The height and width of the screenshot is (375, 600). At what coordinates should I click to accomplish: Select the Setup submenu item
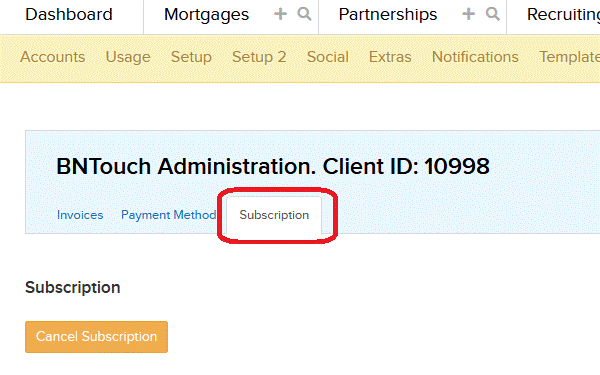pos(191,57)
